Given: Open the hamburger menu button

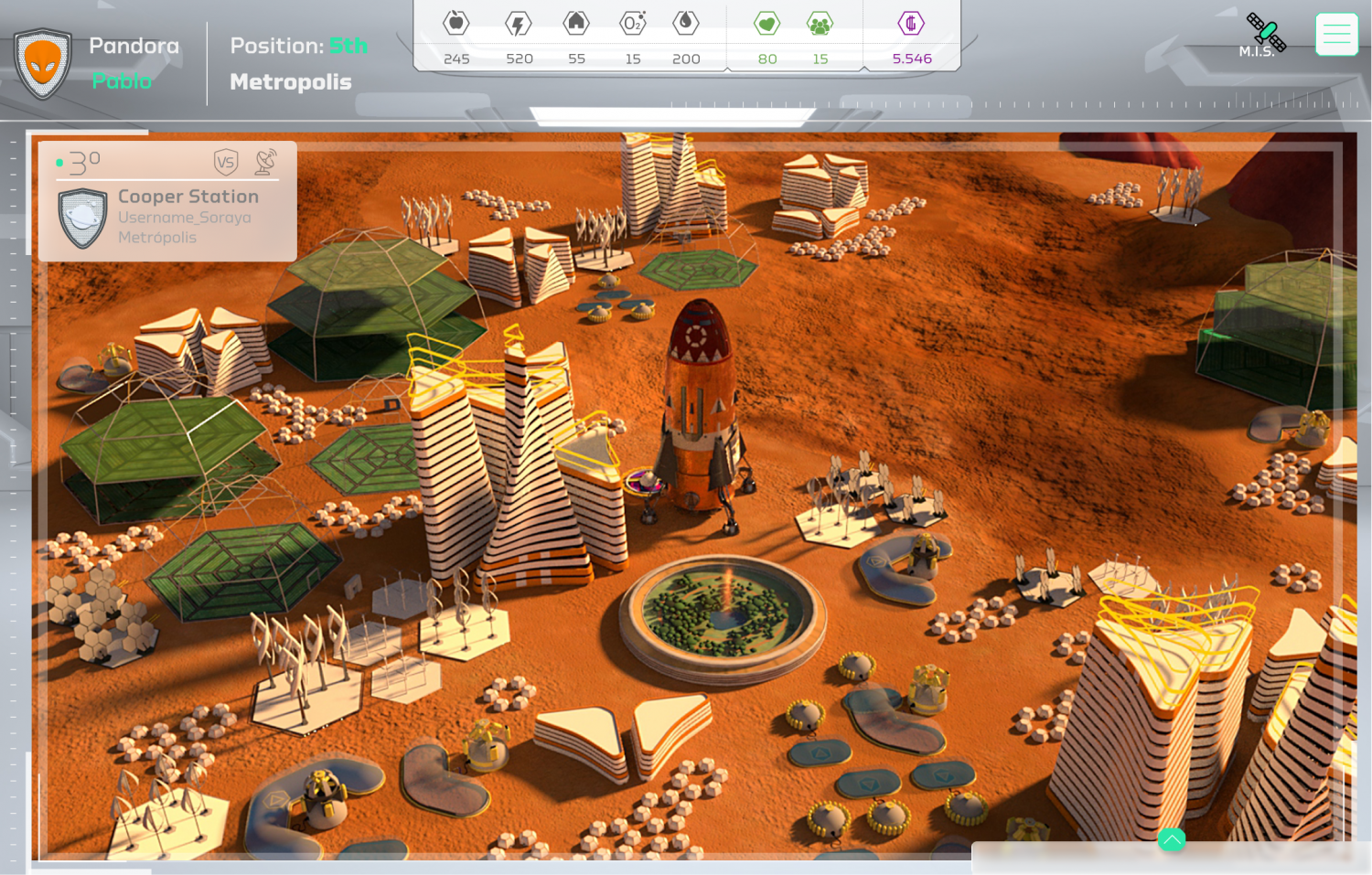Looking at the screenshot, I should [x=1336, y=35].
